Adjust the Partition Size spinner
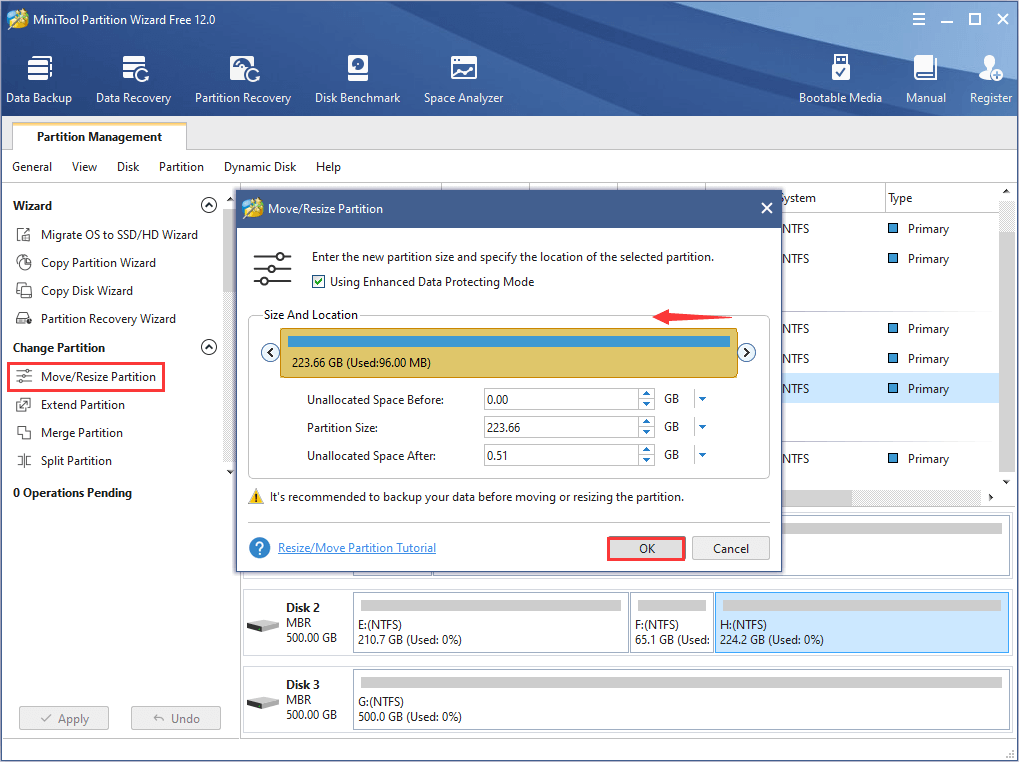 coord(646,427)
